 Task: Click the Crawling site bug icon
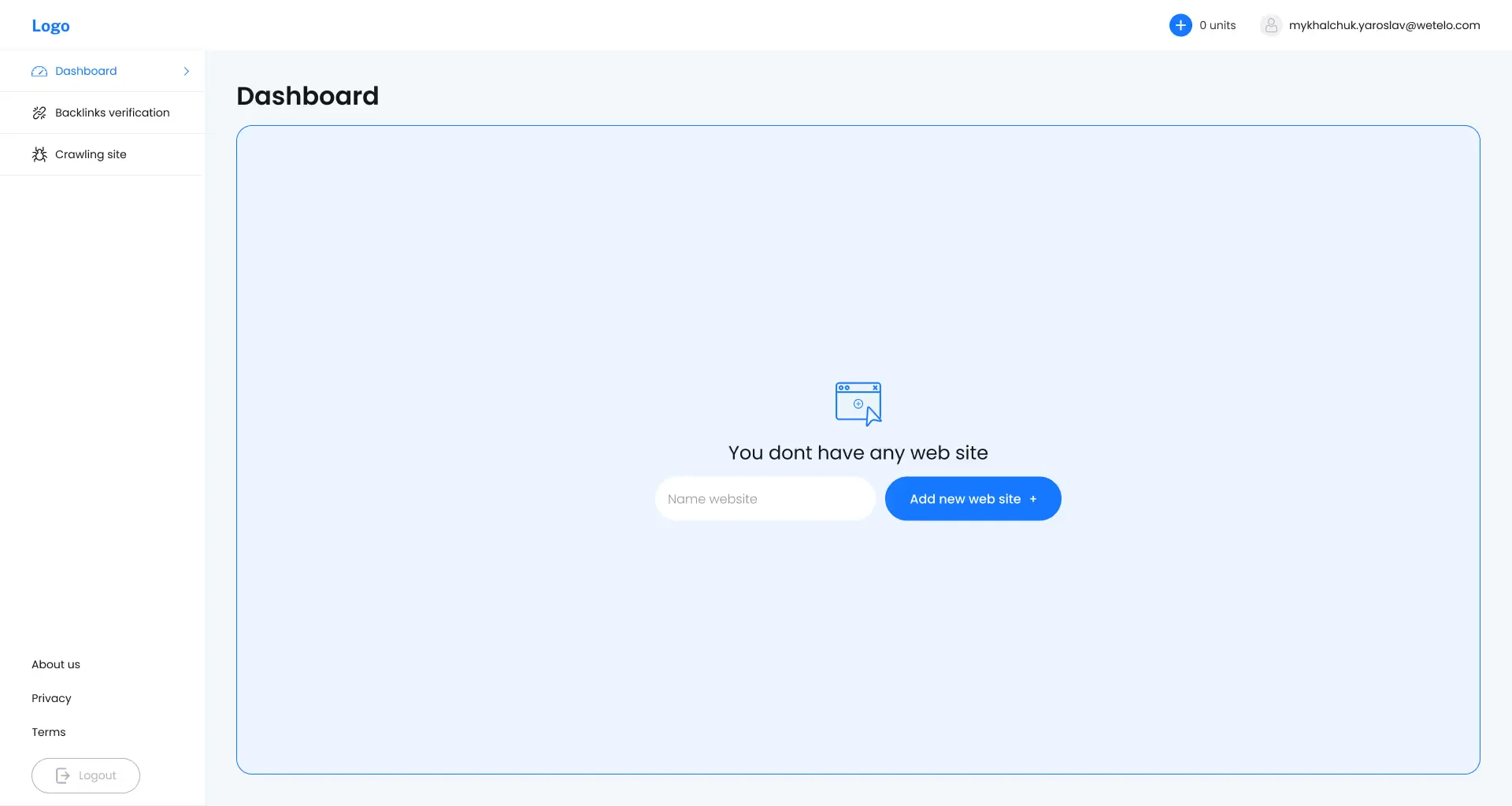39,154
